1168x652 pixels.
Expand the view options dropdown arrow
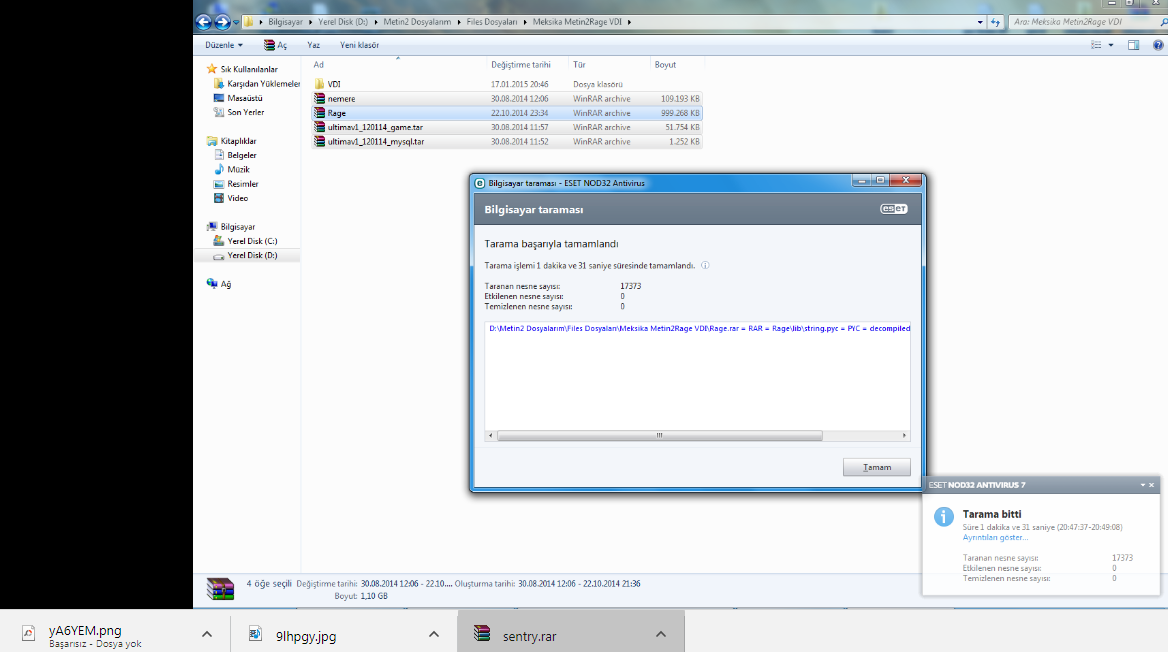pos(1111,45)
